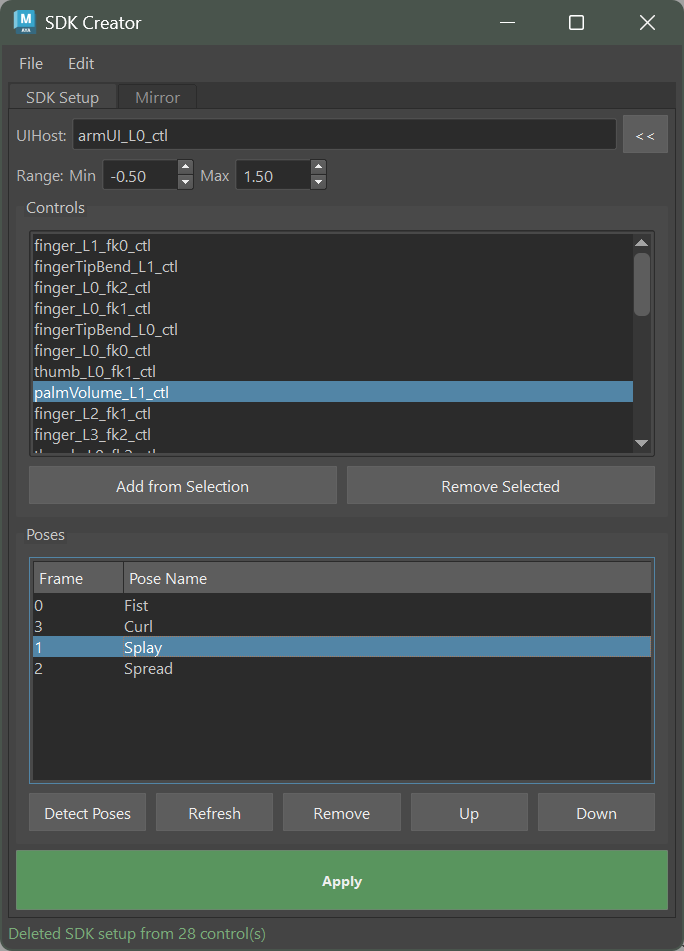This screenshot has height=951, width=684.
Task: Move the selected pose Up
Action: pos(469,813)
